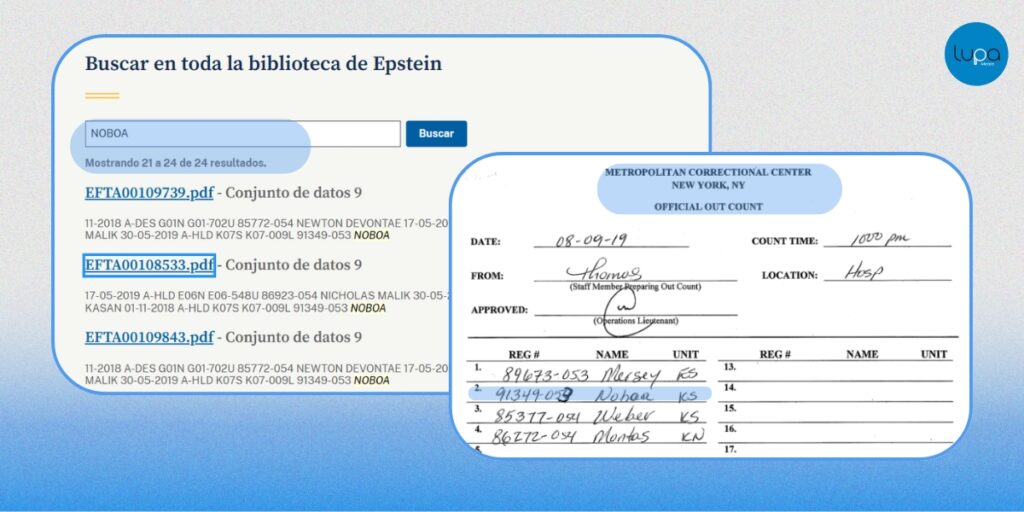Viewport: 1024px width, 512px height.
Task: Click the 'Mostrando 21 a 24' results text
Action: (x=176, y=162)
